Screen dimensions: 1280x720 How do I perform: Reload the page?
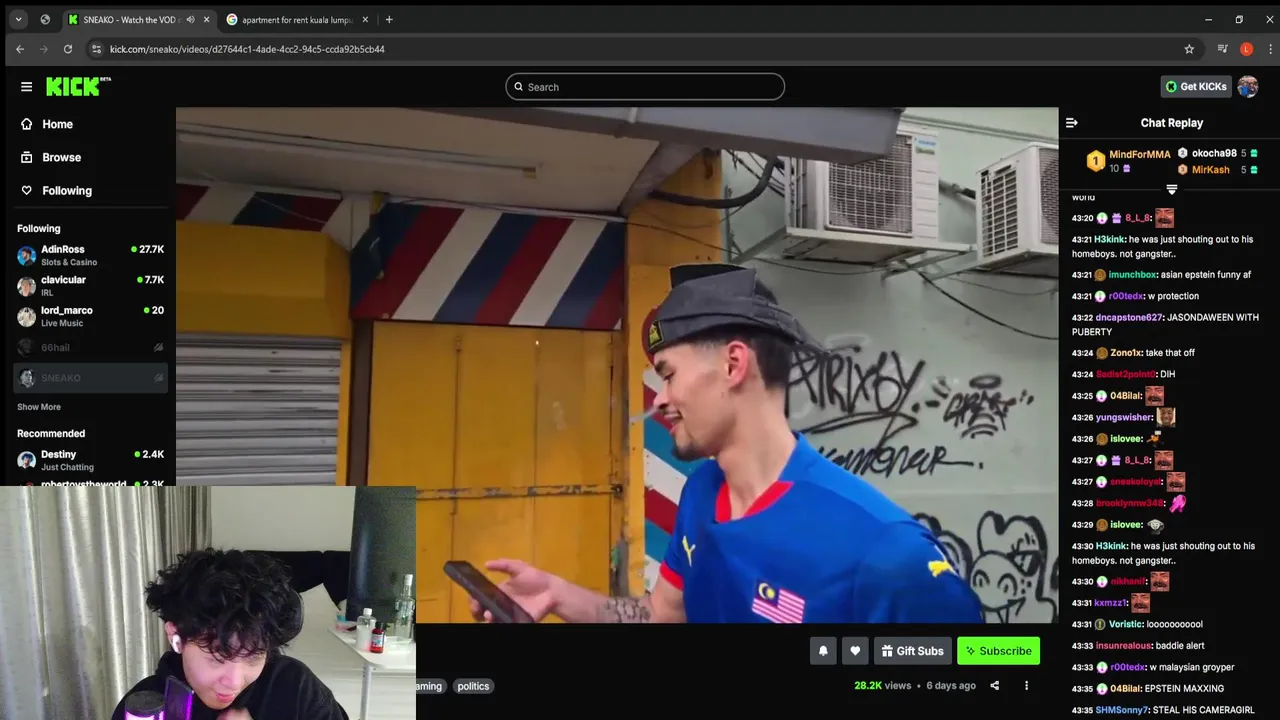coord(68,49)
